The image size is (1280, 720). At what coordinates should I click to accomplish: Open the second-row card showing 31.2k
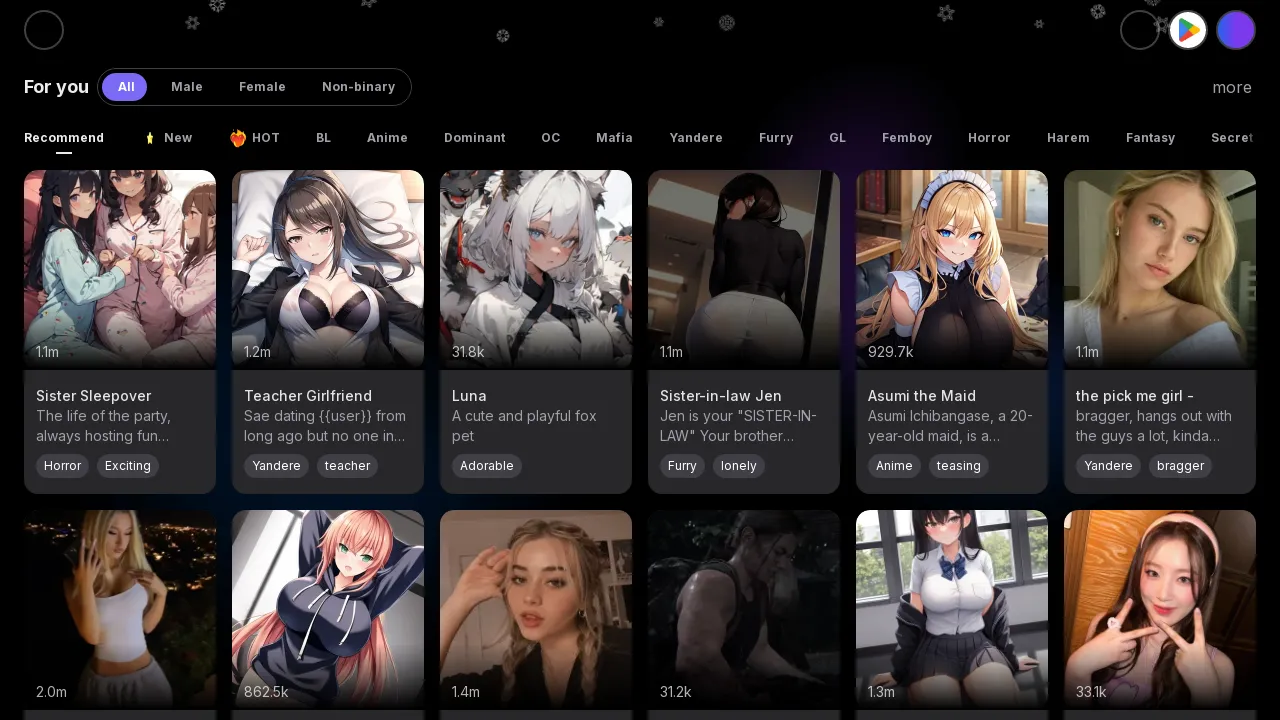(x=744, y=610)
